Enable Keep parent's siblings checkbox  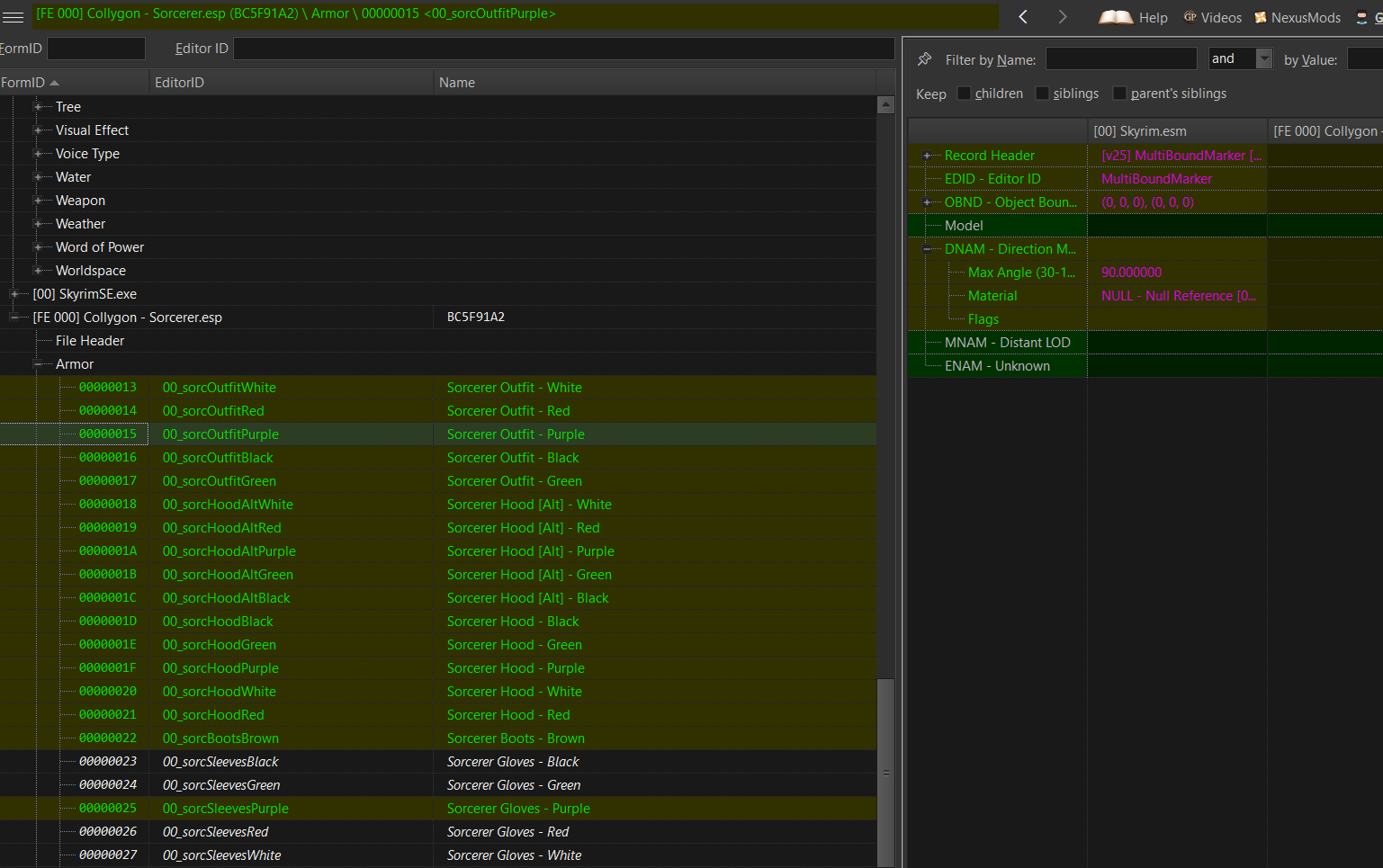click(x=1119, y=94)
